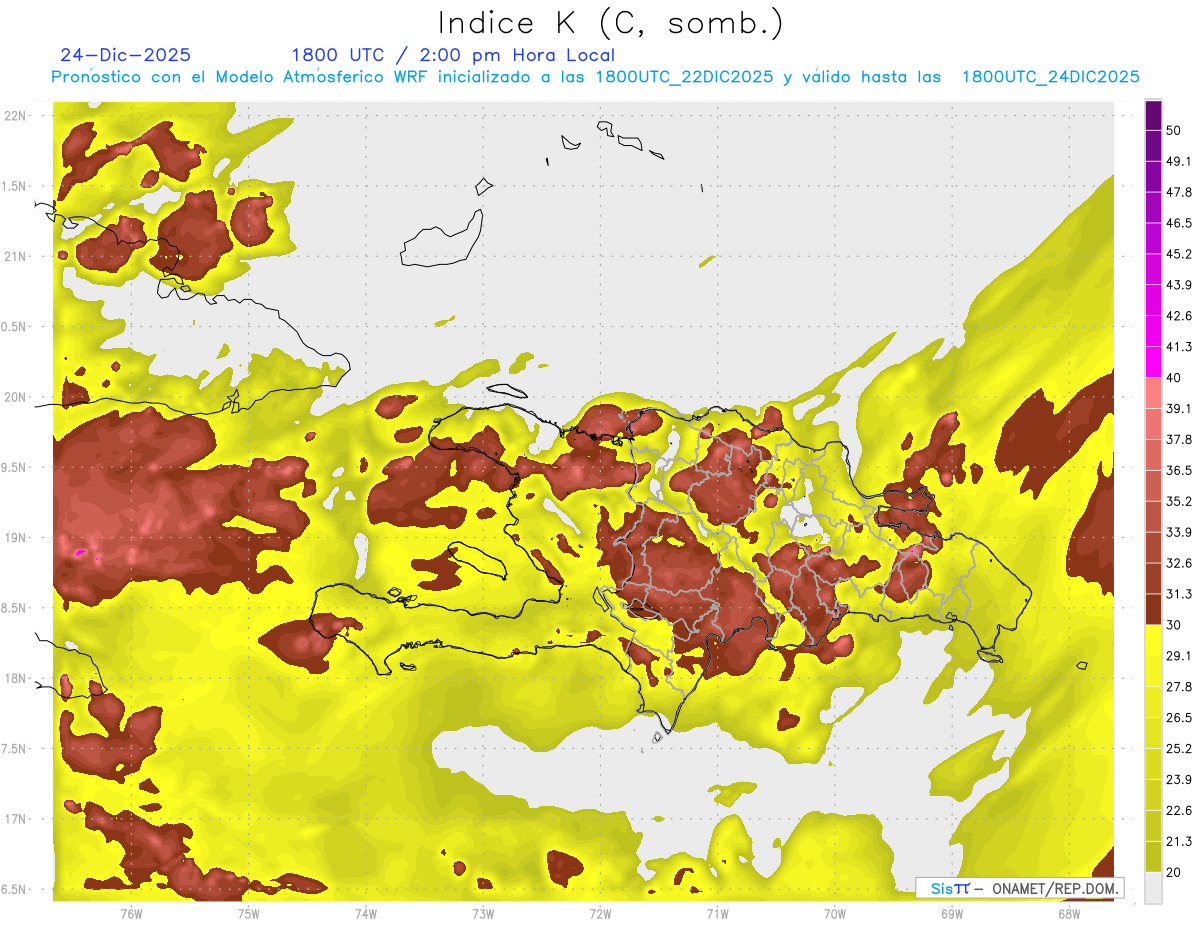Click the '1800 UTC / 2:00 pm Hora Local' text
The image size is (1200, 927).
pos(453,55)
